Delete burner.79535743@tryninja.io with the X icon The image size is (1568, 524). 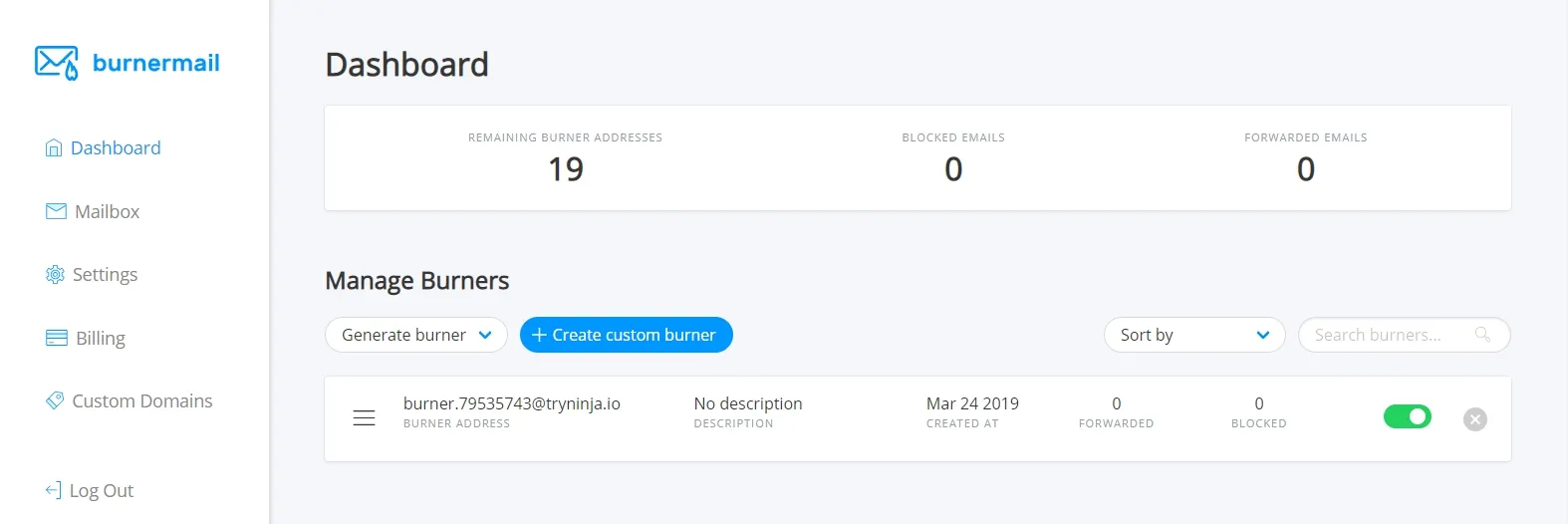point(1475,419)
